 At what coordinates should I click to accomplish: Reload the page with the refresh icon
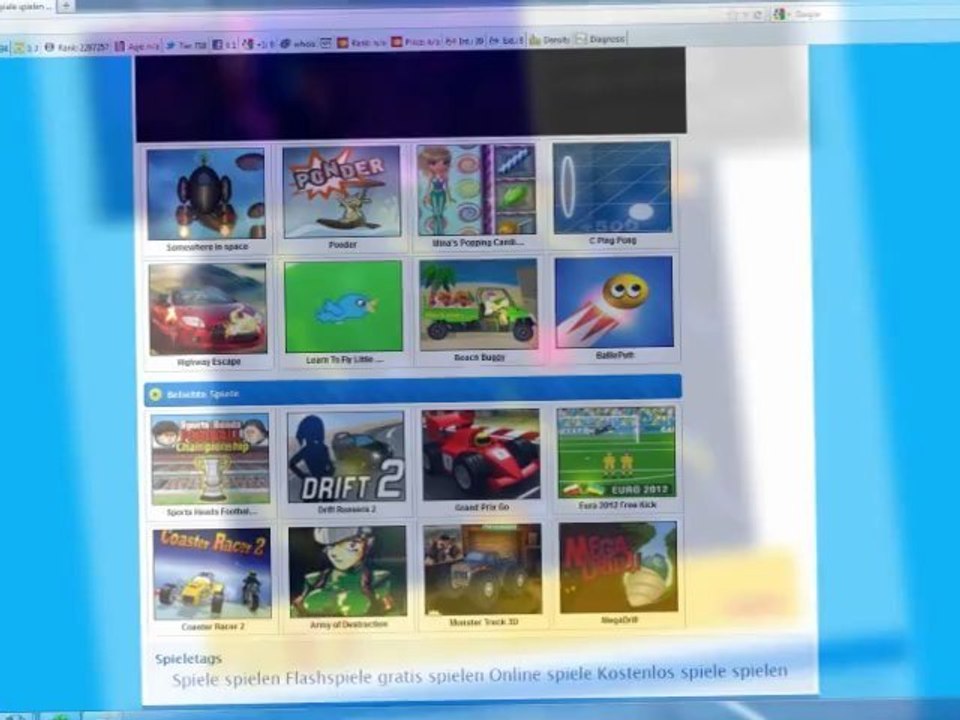(757, 15)
